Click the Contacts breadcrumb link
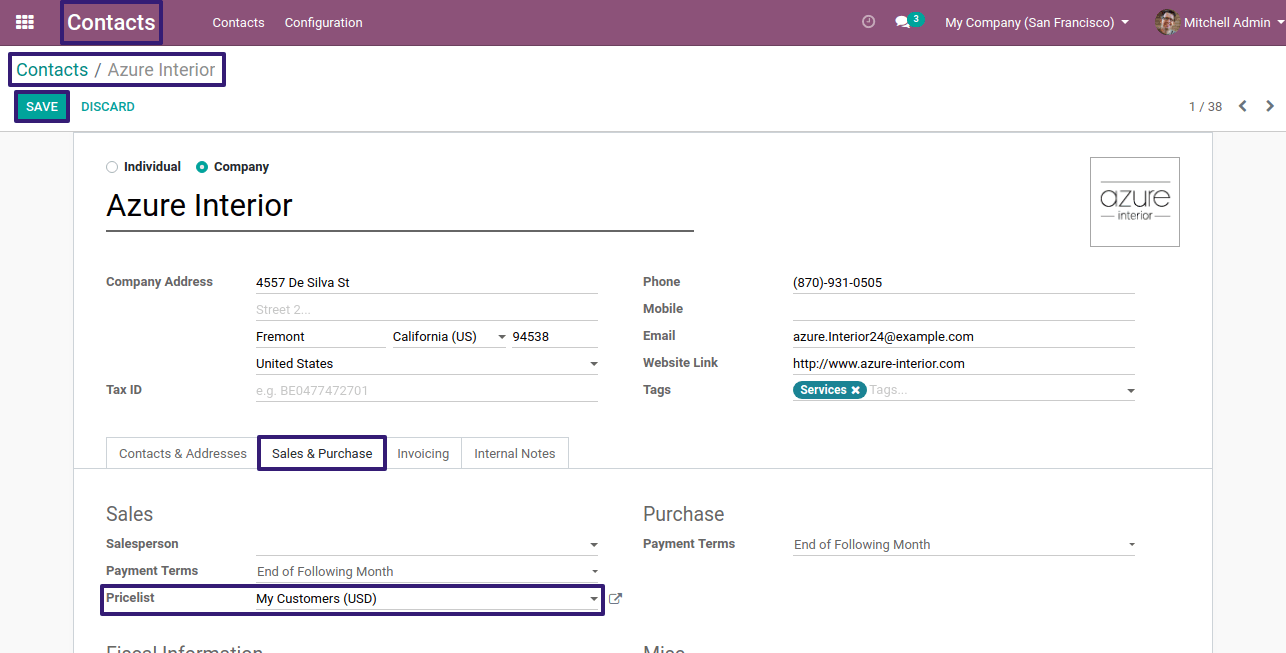1286x653 pixels. [x=52, y=70]
